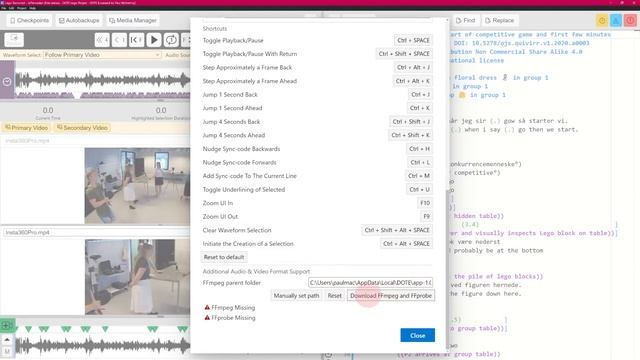Click the Replace button above transcript

(500, 20)
